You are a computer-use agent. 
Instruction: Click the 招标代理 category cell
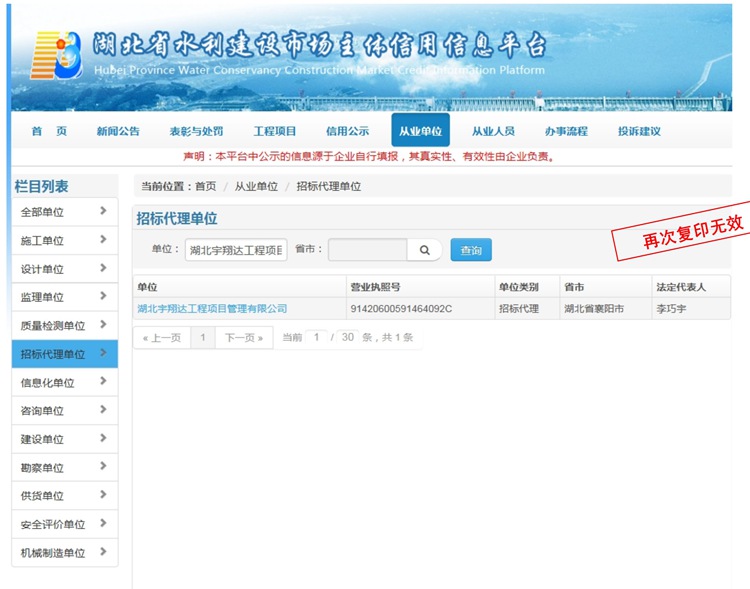[527, 309]
